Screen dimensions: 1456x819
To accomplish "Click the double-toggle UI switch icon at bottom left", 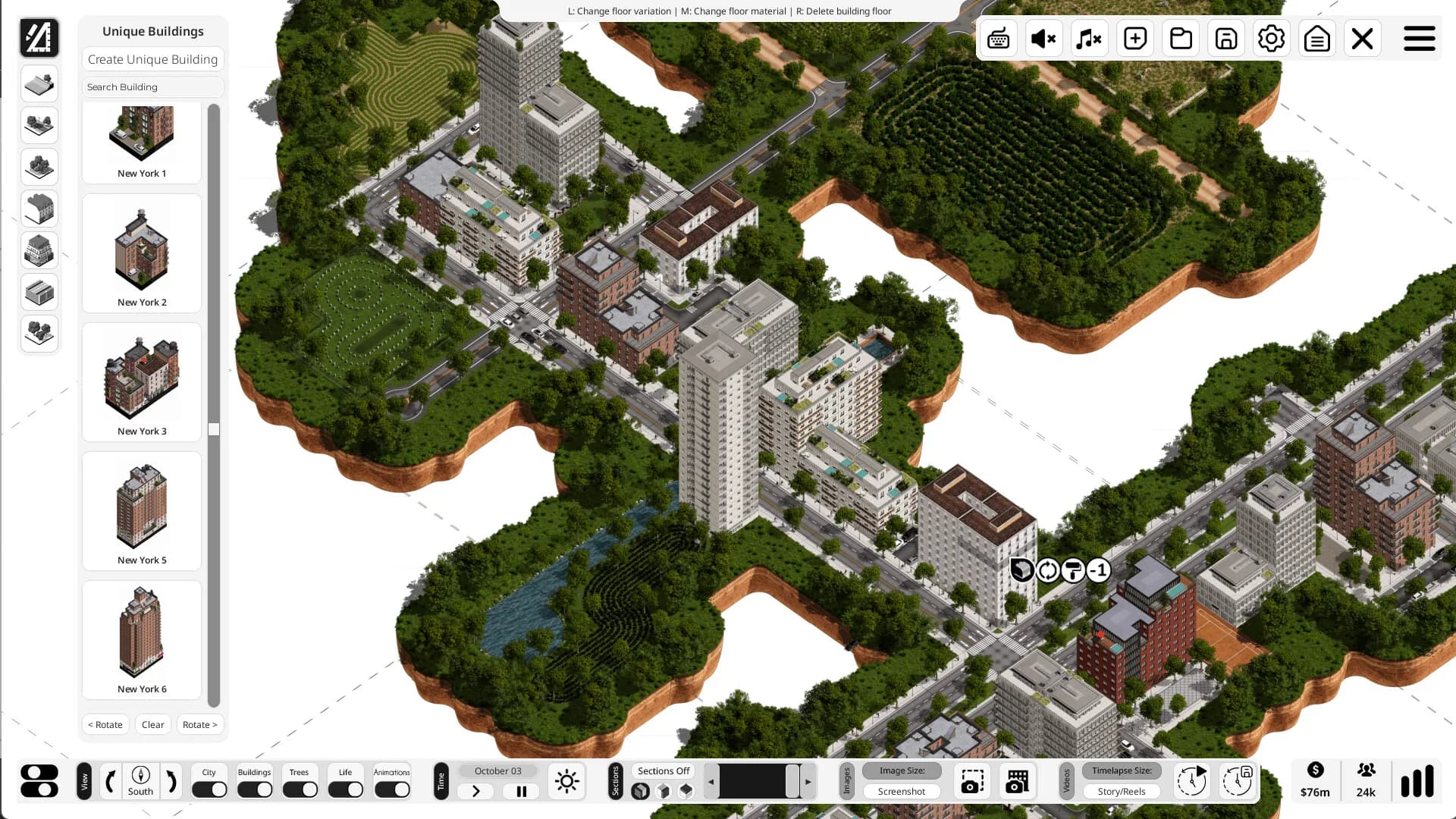I will (39, 781).
